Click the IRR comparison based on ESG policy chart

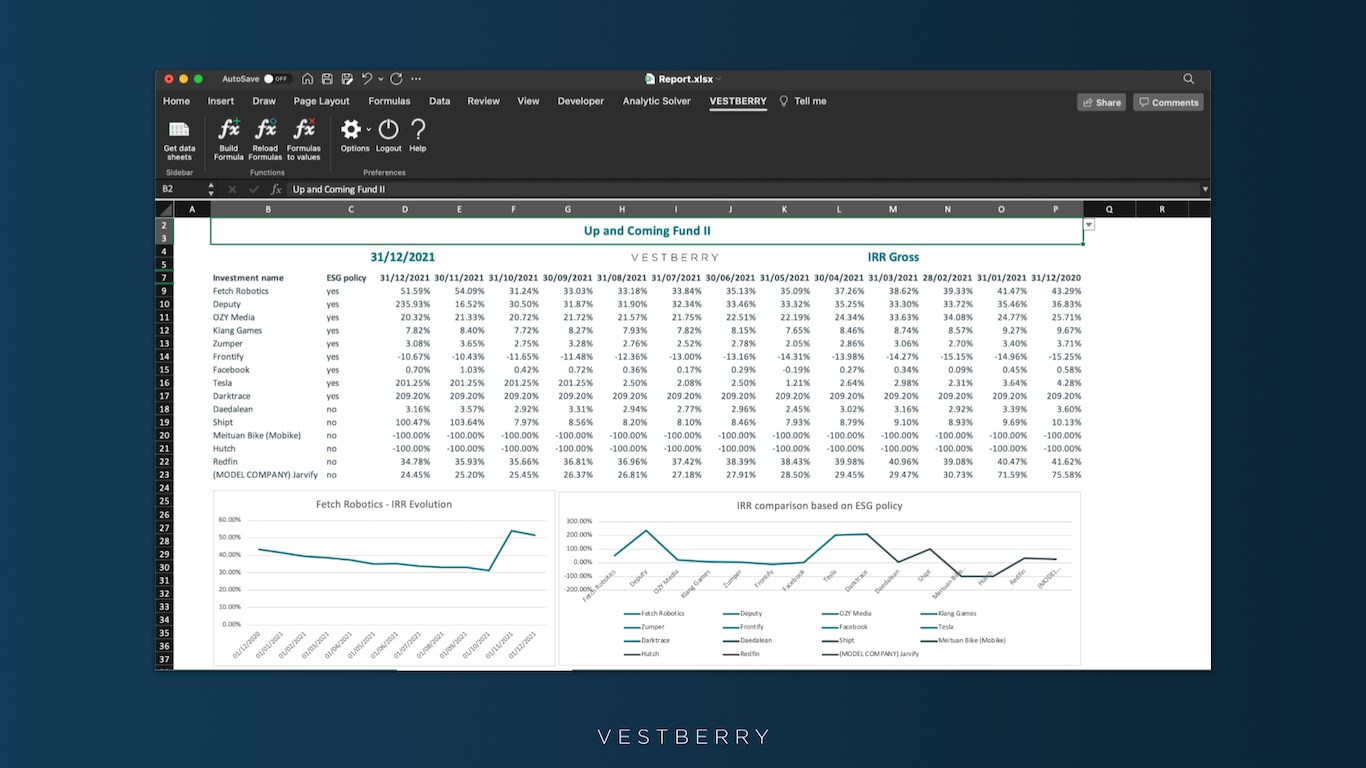819,577
